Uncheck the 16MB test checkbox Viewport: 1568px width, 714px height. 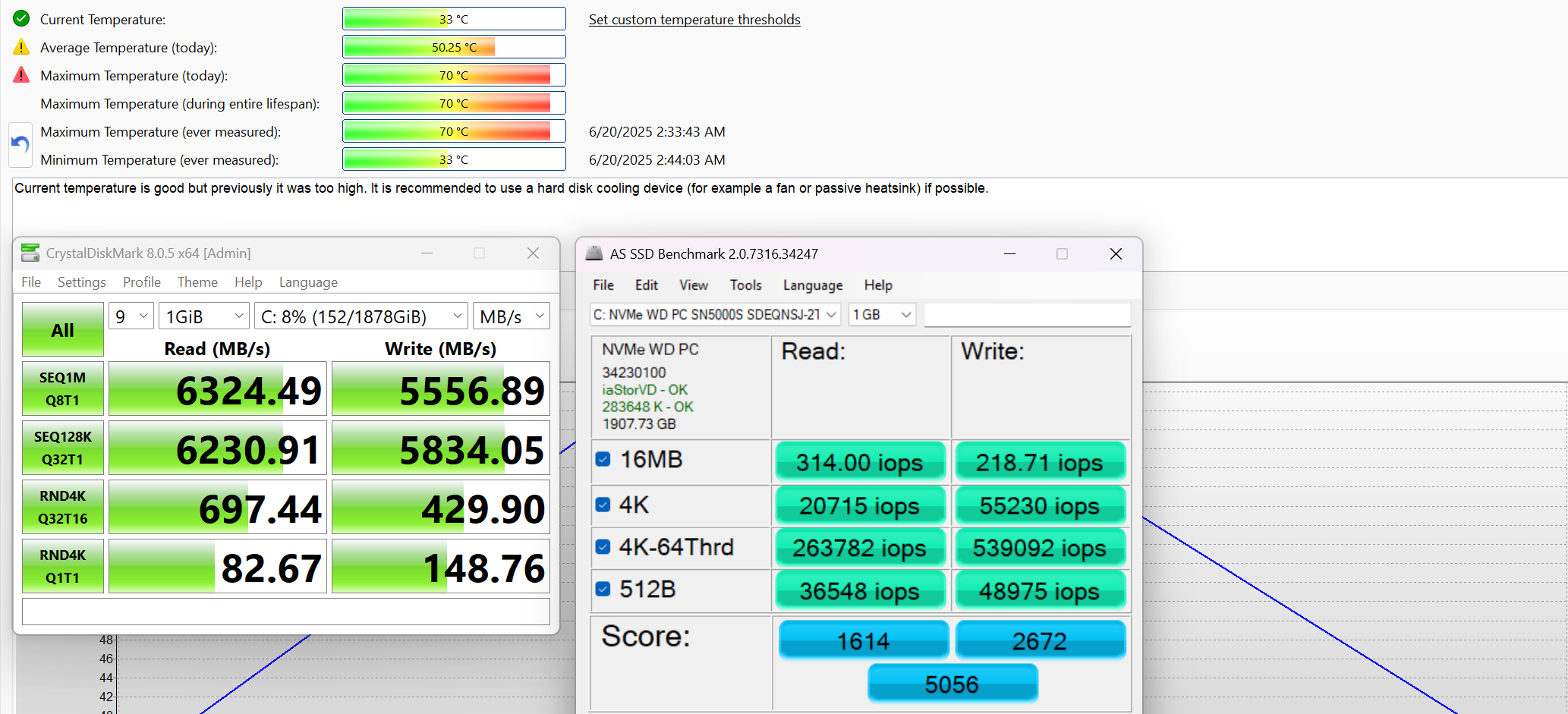tap(603, 459)
